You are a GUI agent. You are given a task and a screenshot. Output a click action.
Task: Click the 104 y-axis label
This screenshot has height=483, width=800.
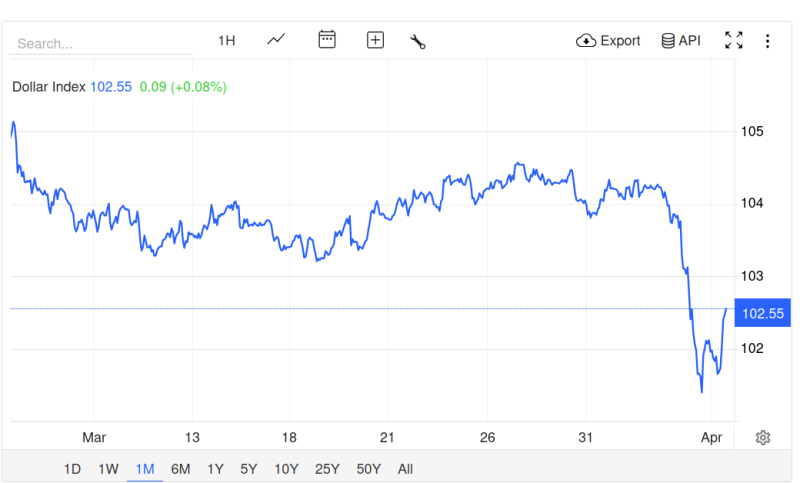pos(752,204)
